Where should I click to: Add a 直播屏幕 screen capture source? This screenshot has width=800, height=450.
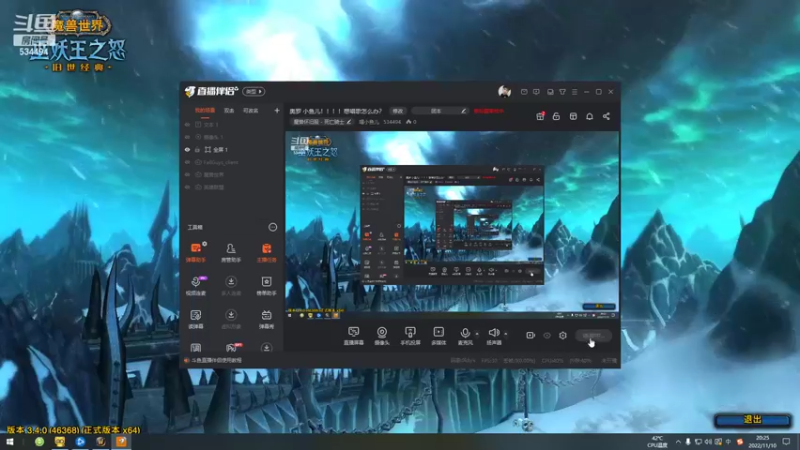[353, 336]
